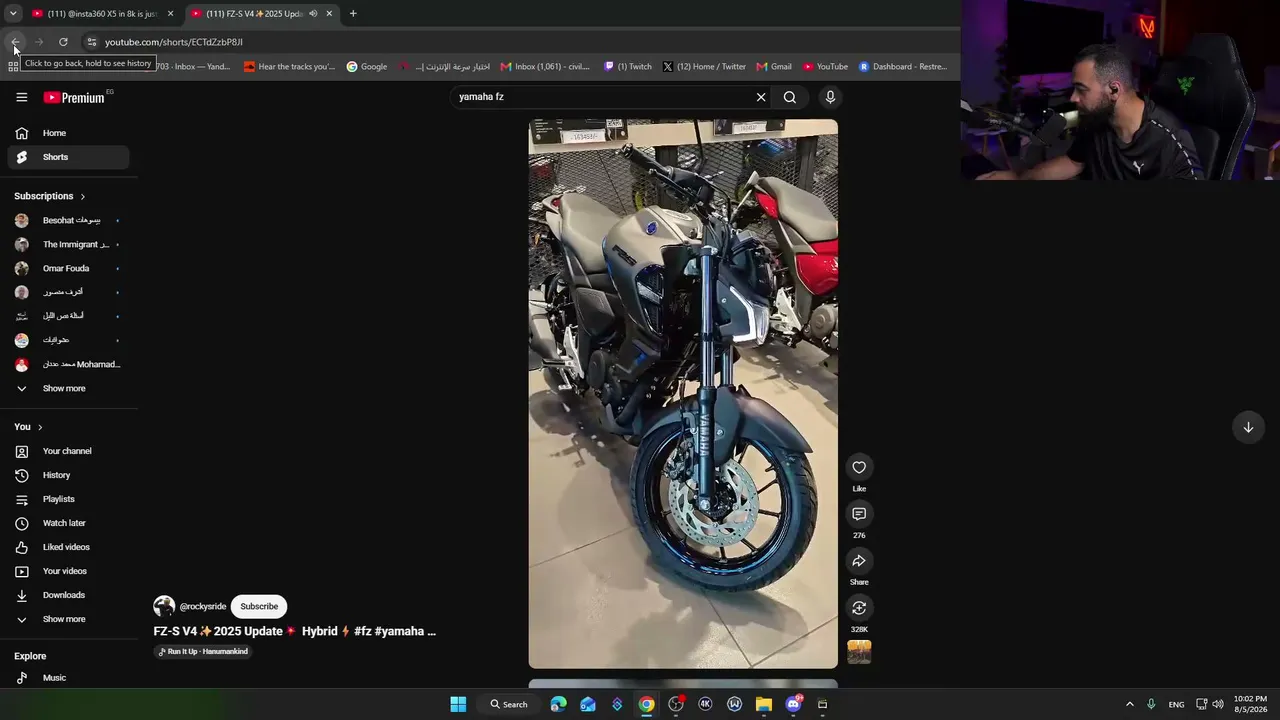Close the insta360 X5 tab
Image resolution: width=1280 pixels, height=720 pixels.
(171, 14)
